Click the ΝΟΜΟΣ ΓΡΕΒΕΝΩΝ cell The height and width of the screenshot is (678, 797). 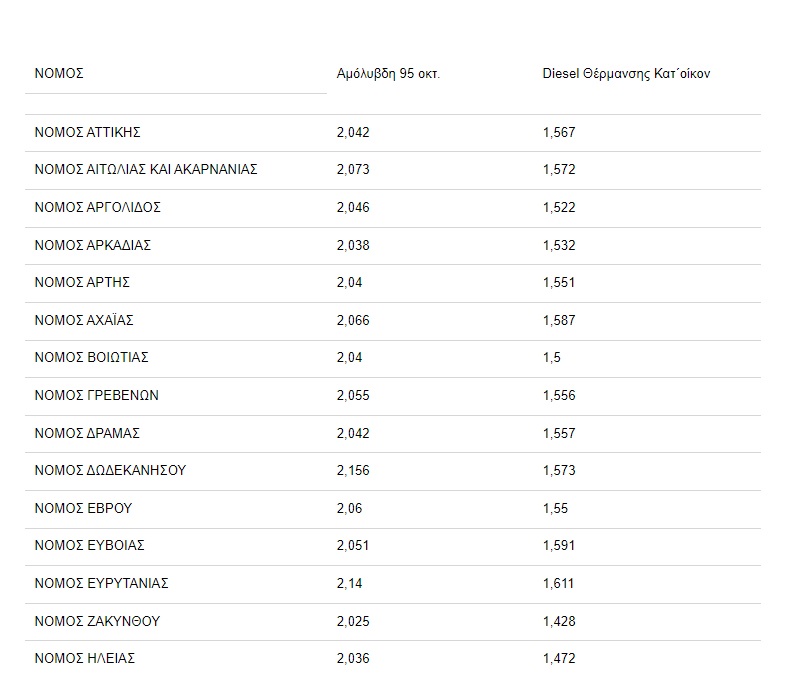pyautogui.click(x=96, y=396)
